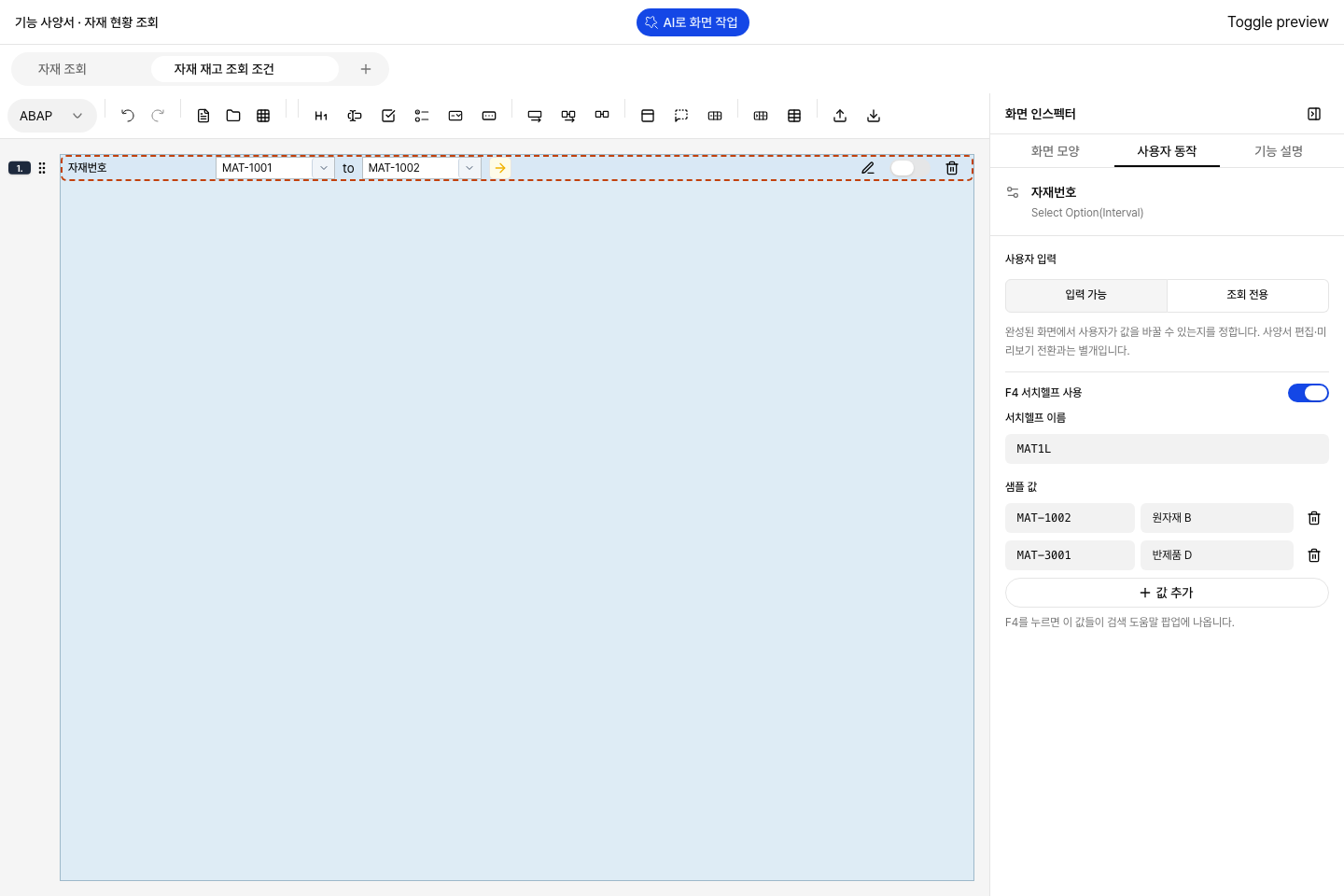Expand the MAT-1001 dropdown arrow
The height and width of the screenshot is (896, 1344).
(324, 168)
